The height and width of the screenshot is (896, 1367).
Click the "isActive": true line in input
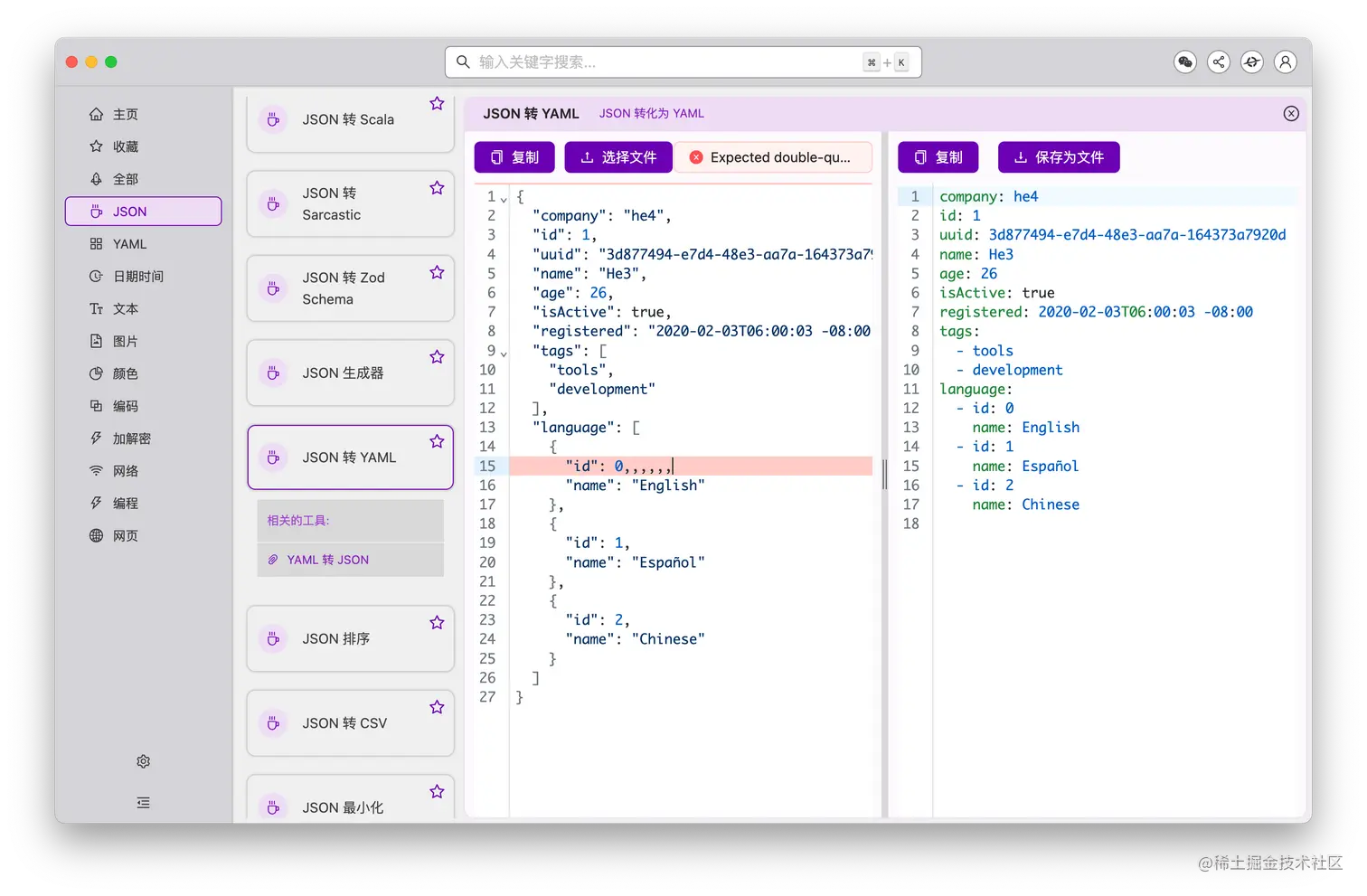tap(602, 312)
